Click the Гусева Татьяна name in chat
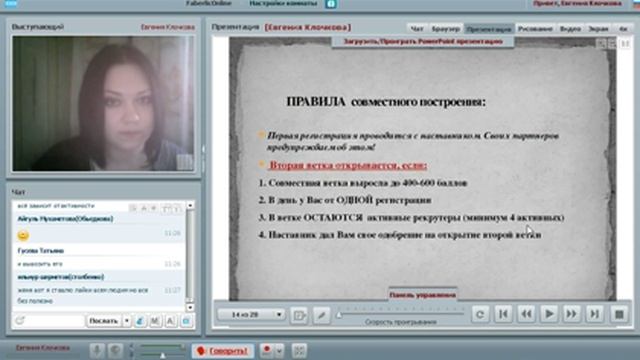 coord(41,251)
